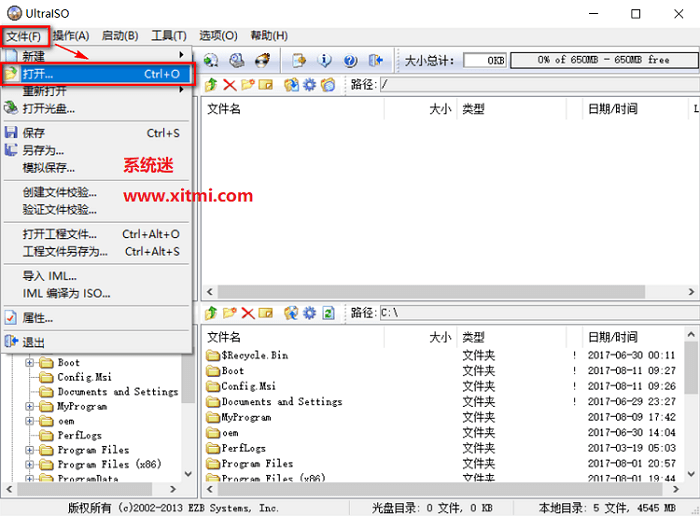Click red X delete icon in image pane
This screenshot has height=516, width=700.
pyautogui.click(x=229, y=84)
